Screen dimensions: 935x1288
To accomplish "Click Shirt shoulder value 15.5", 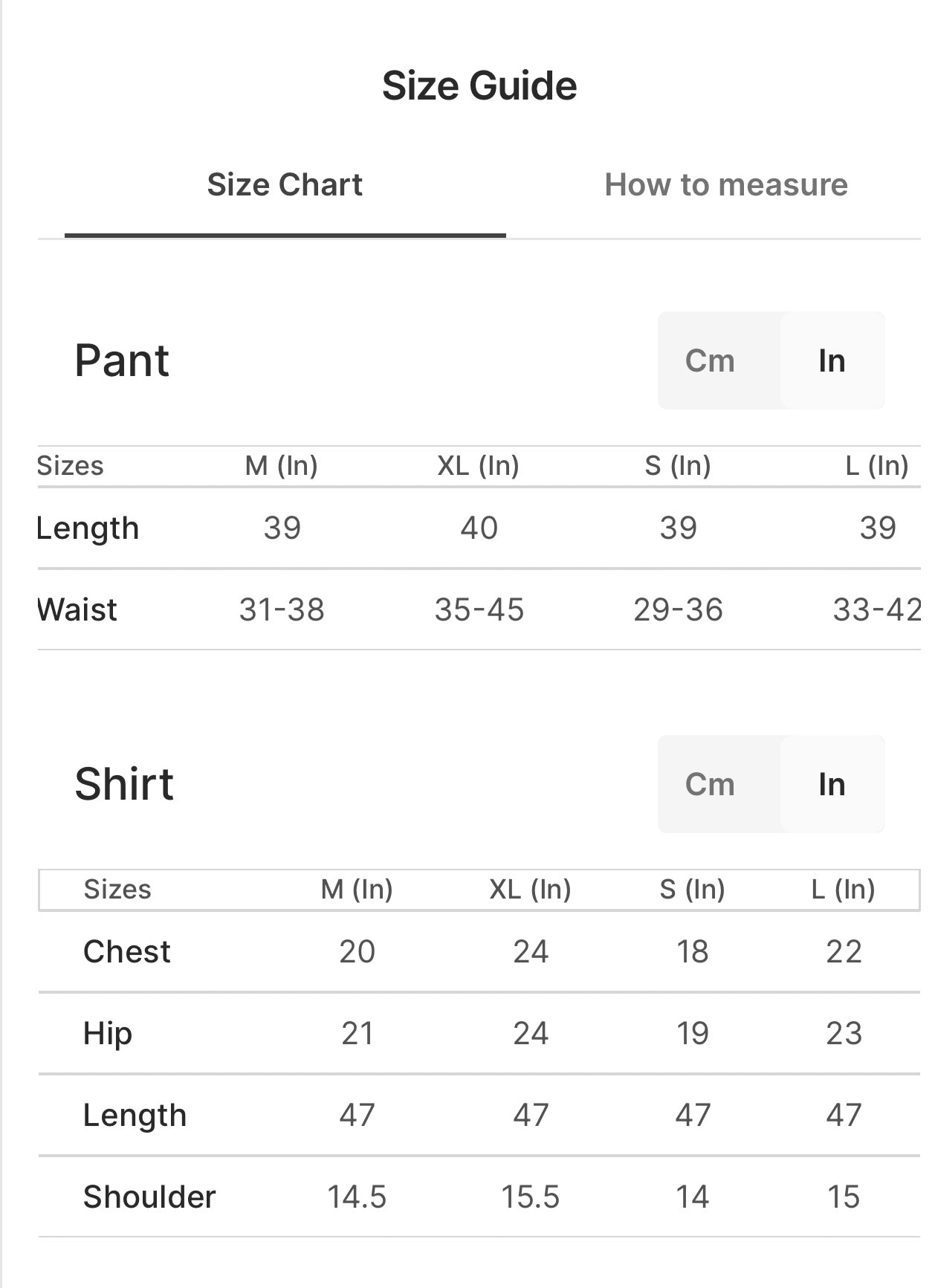I will 530,1197.
